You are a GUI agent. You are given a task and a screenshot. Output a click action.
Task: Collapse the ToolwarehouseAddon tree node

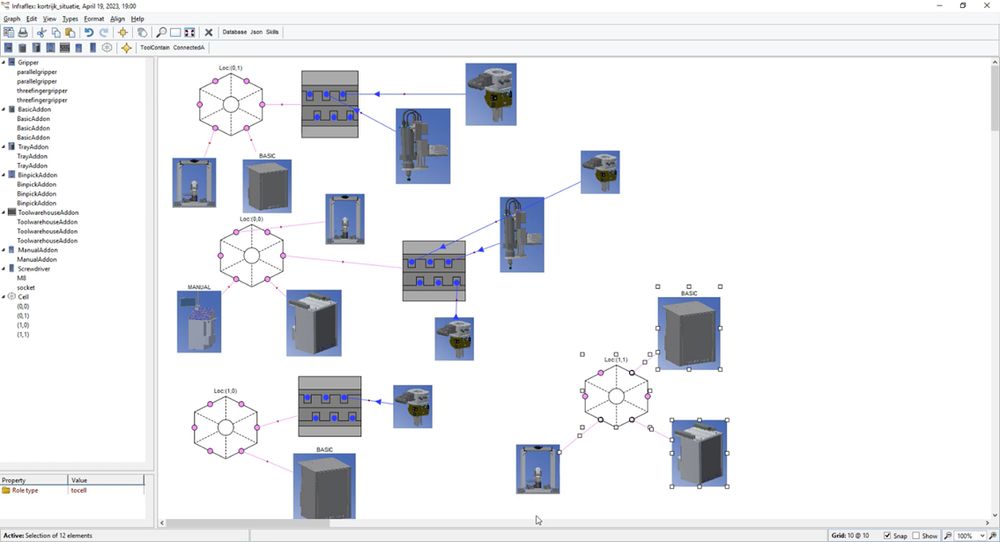3,212
